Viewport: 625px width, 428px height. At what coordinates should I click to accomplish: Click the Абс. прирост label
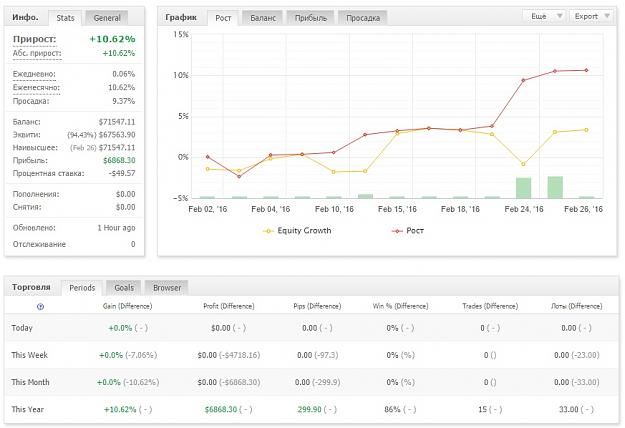tap(37, 53)
